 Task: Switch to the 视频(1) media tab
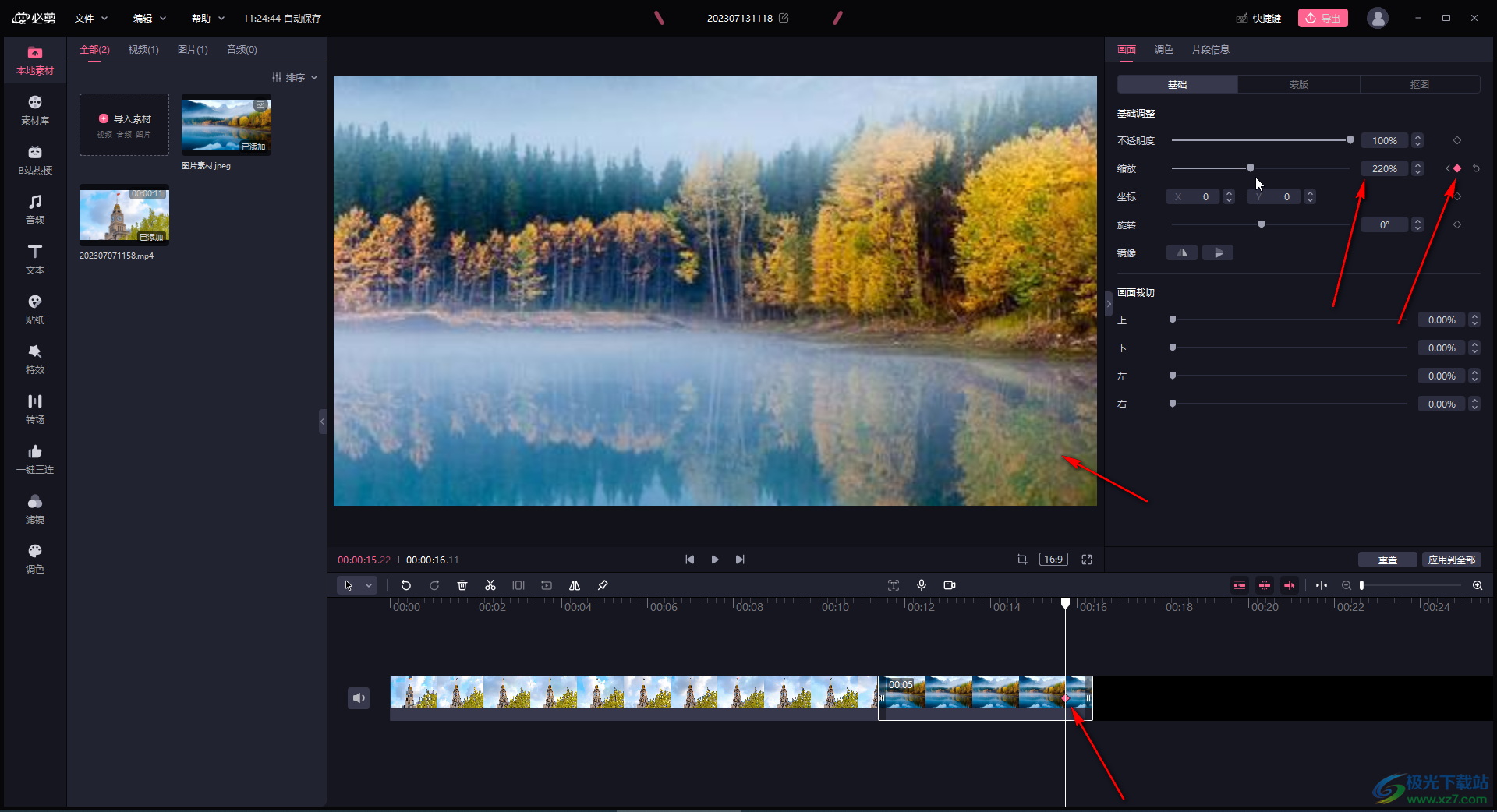[143, 49]
